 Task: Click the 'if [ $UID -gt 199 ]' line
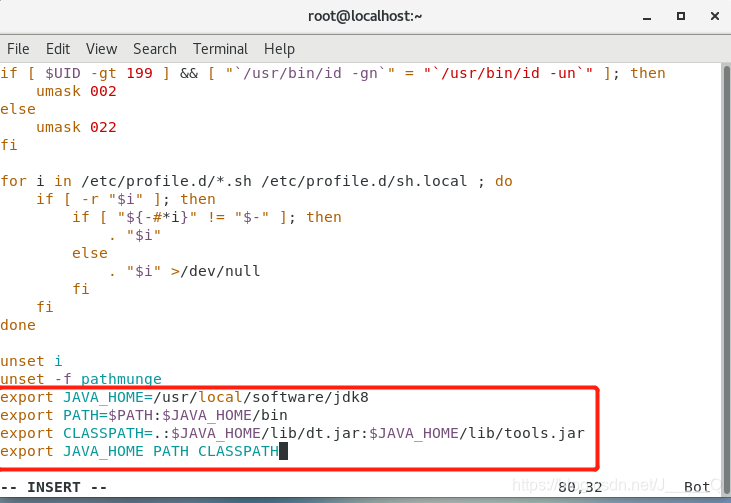[x=333, y=73]
